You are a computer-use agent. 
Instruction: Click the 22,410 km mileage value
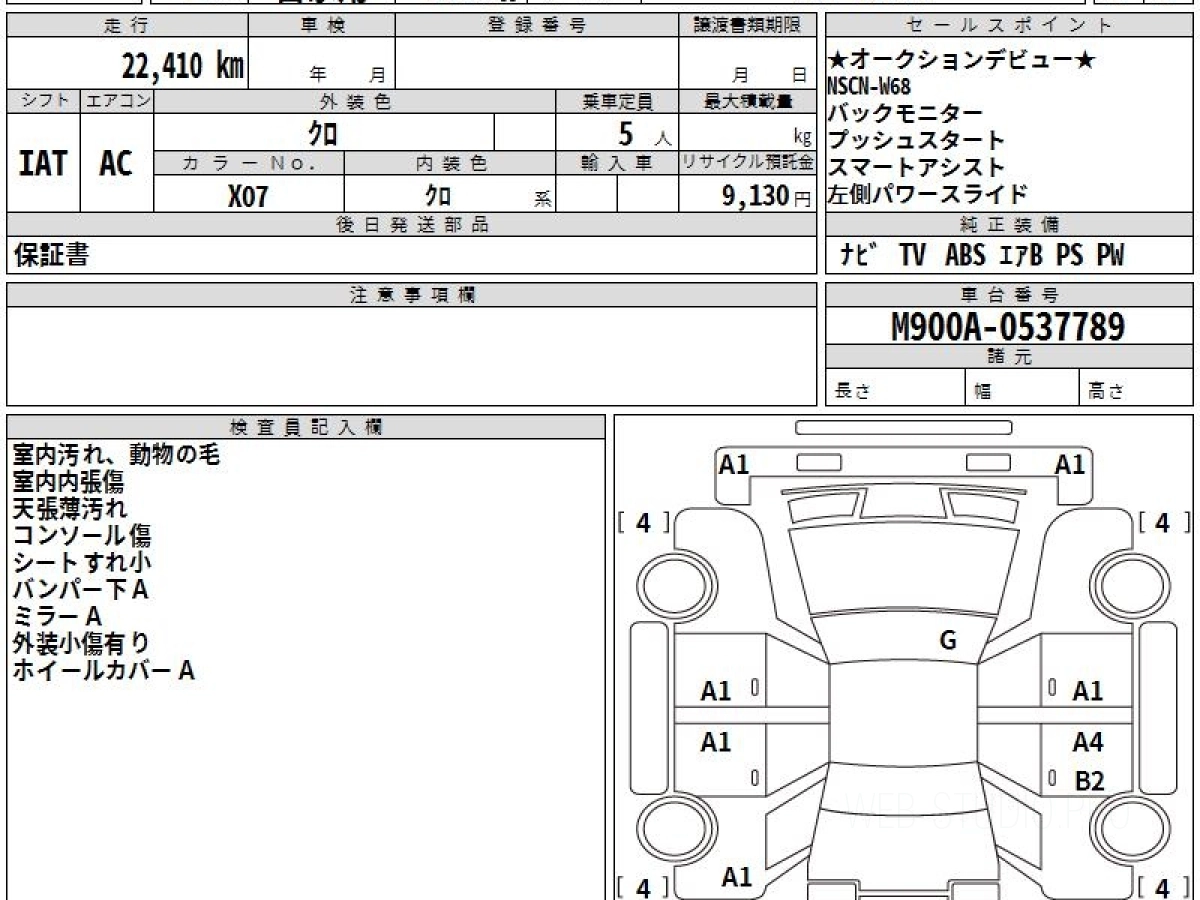tap(182, 66)
